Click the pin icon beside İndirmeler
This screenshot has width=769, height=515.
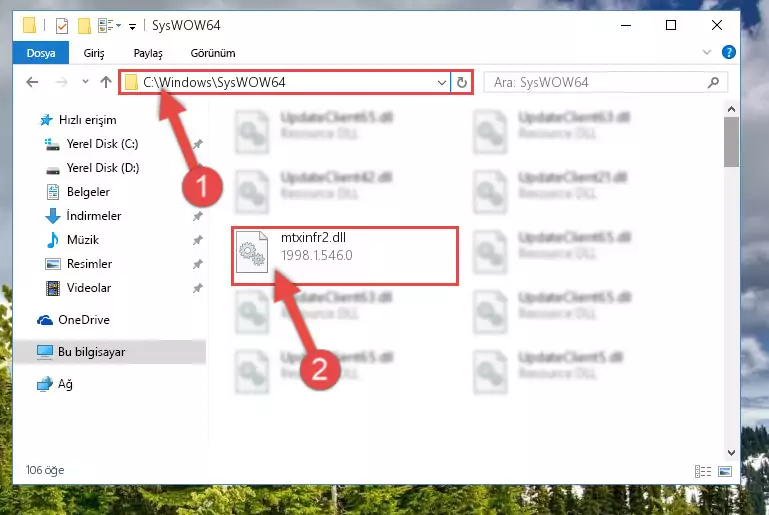(x=198, y=216)
